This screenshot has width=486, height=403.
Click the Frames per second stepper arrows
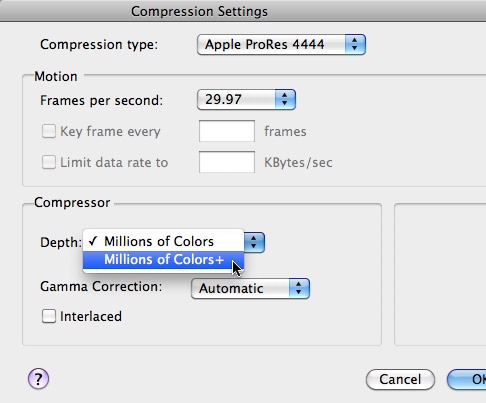[x=285, y=99]
